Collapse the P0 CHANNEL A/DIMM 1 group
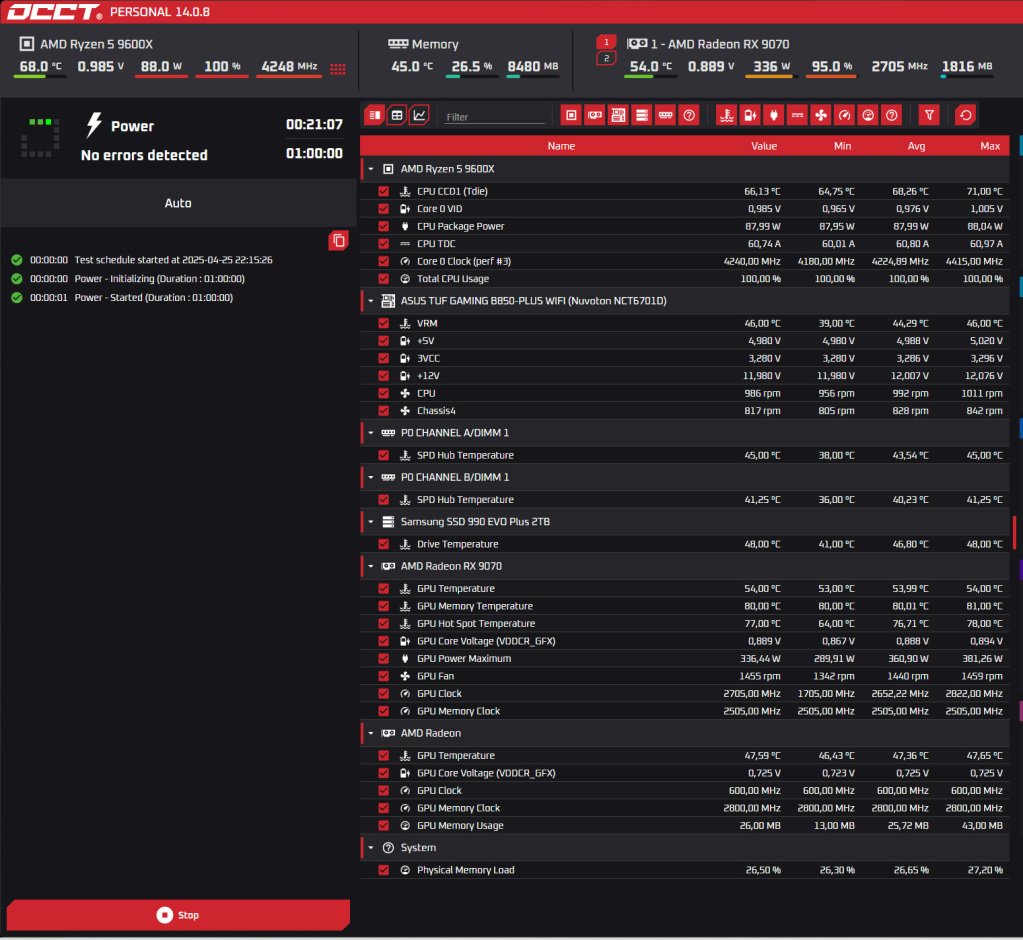Screen dimensions: 1023x940 (371, 432)
